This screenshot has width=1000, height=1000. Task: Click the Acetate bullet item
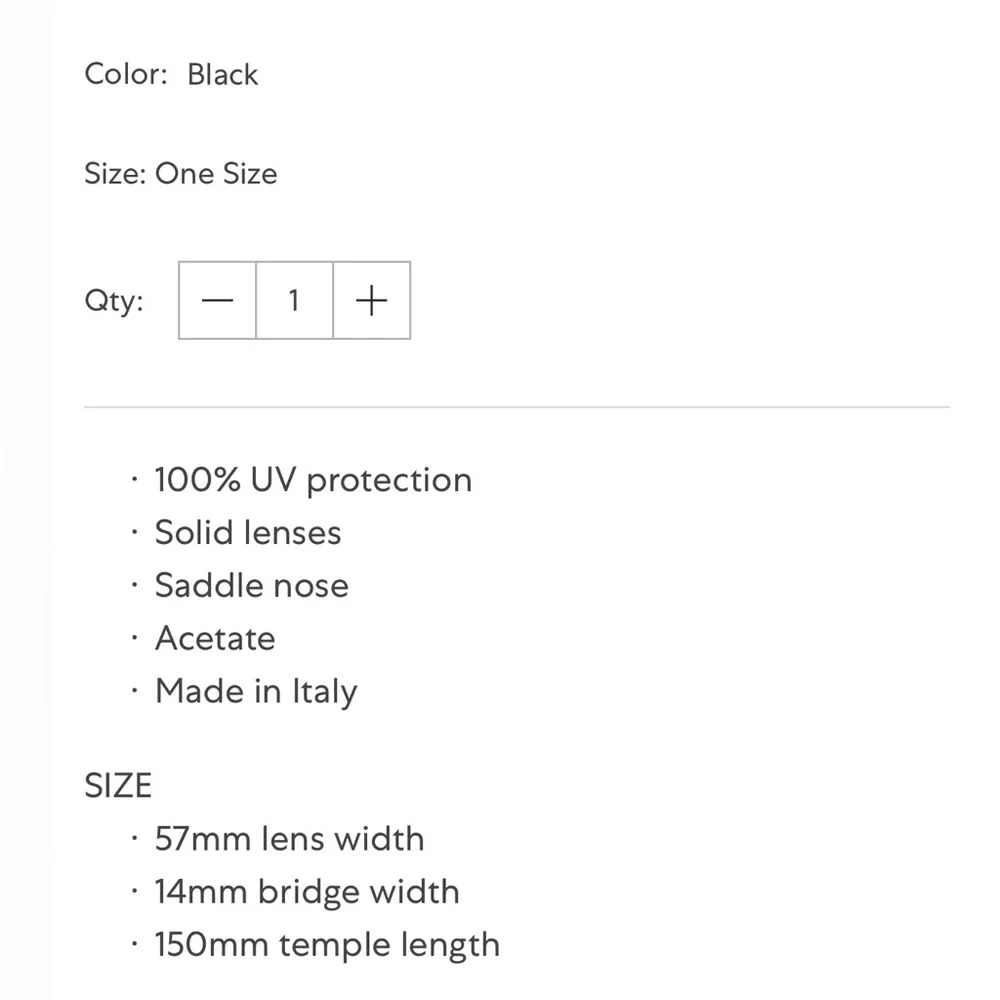pos(215,638)
